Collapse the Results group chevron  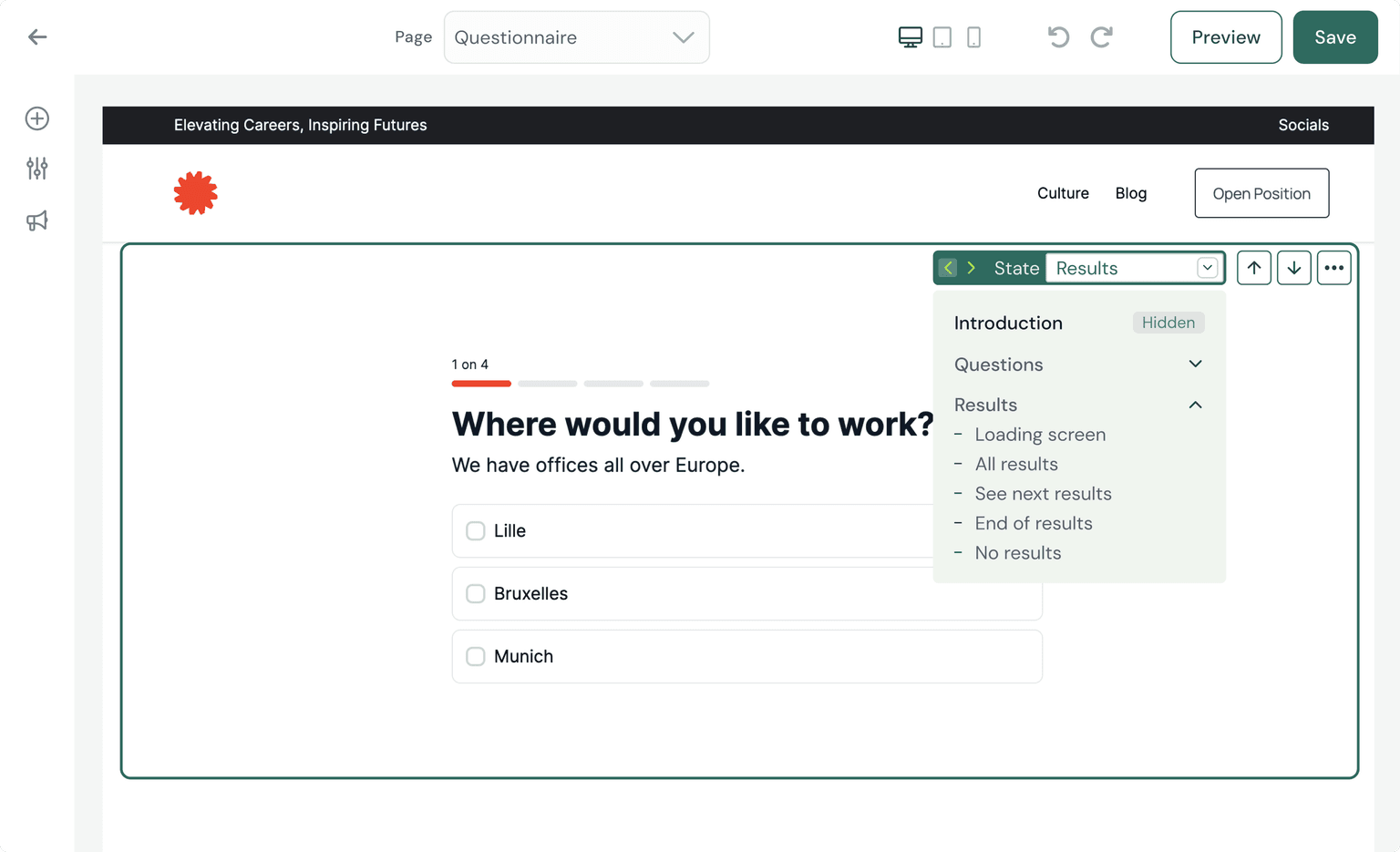(x=1195, y=405)
